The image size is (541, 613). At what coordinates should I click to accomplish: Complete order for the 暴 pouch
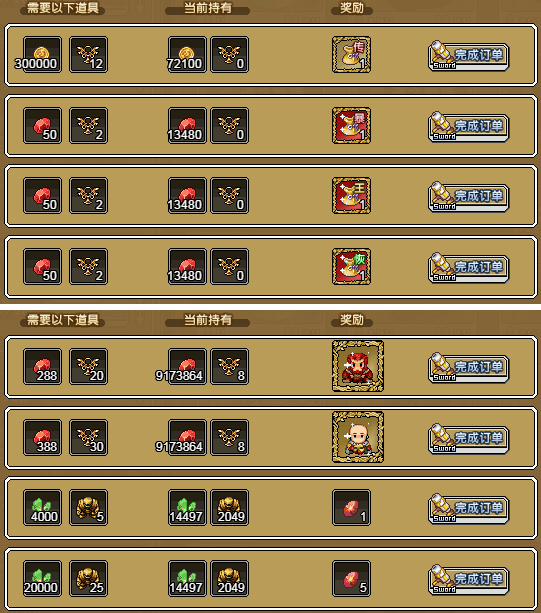(x=469, y=127)
